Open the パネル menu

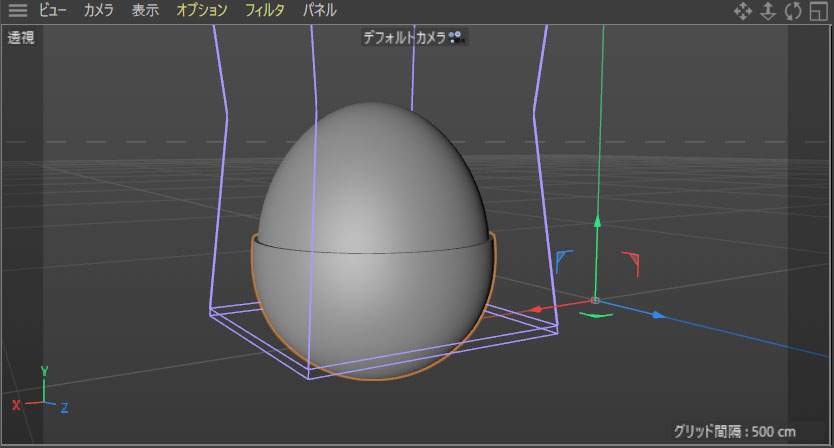[320, 11]
